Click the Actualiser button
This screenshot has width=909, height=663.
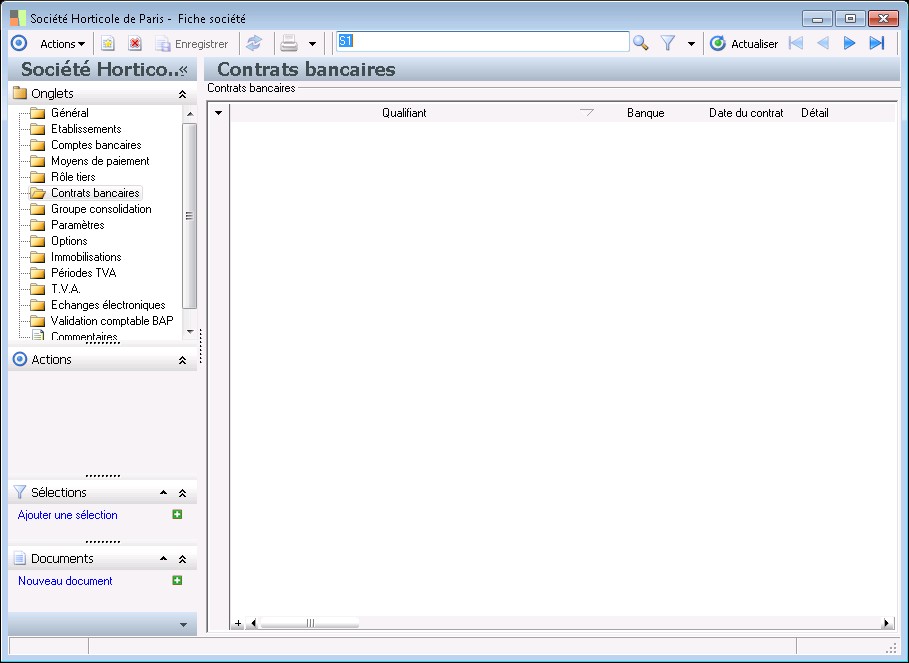pyautogui.click(x=744, y=44)
